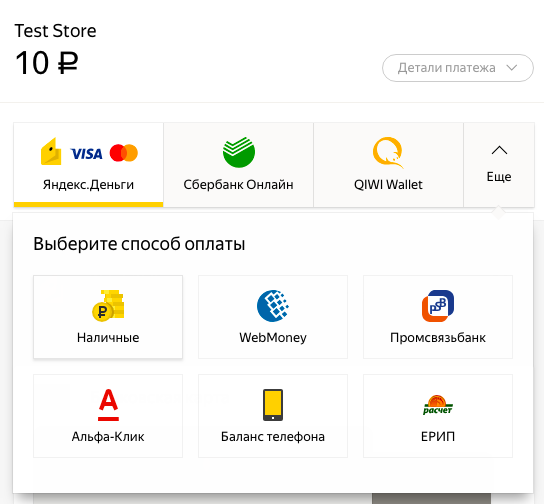Click the Visa logo
Screen dimensions: 544x504
point(86,154)
